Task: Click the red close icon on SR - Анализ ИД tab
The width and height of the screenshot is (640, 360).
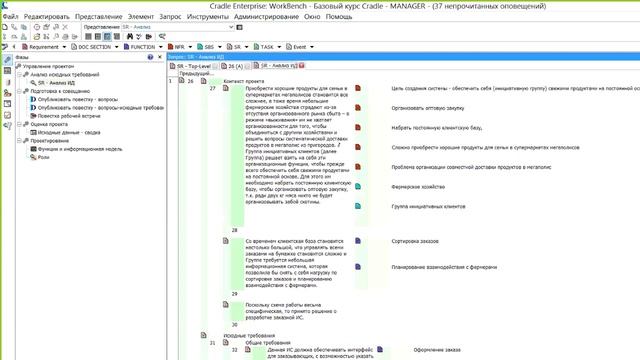Action: (302, 65)
